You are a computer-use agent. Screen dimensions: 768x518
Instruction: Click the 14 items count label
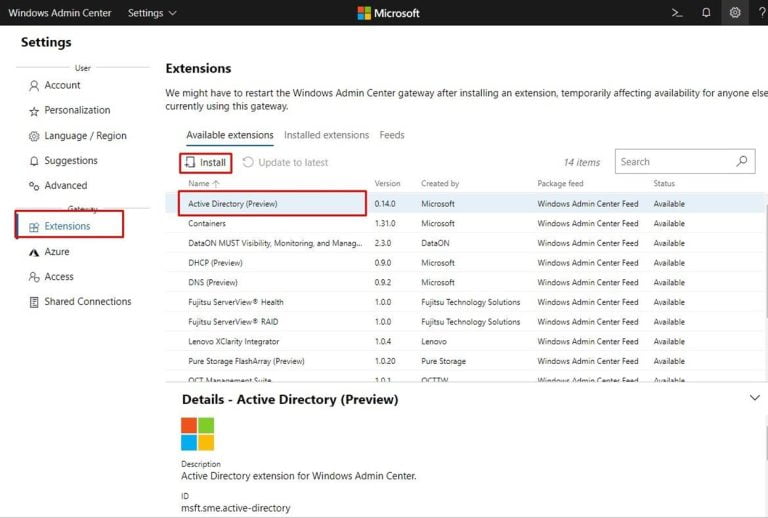click(x=581, y=163)
